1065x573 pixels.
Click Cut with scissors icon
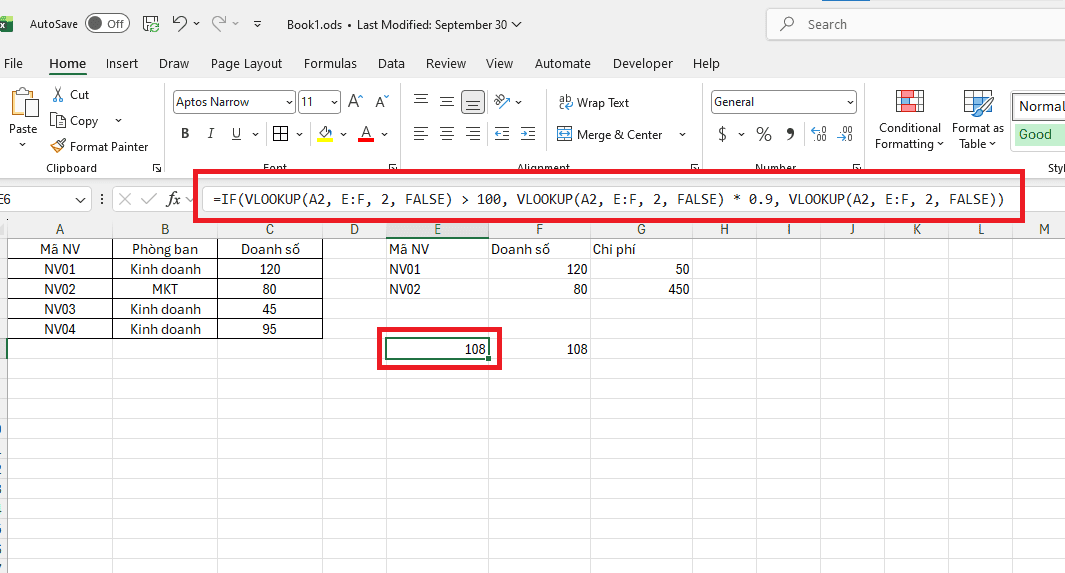pyautogui.click(x=71, y=94)
